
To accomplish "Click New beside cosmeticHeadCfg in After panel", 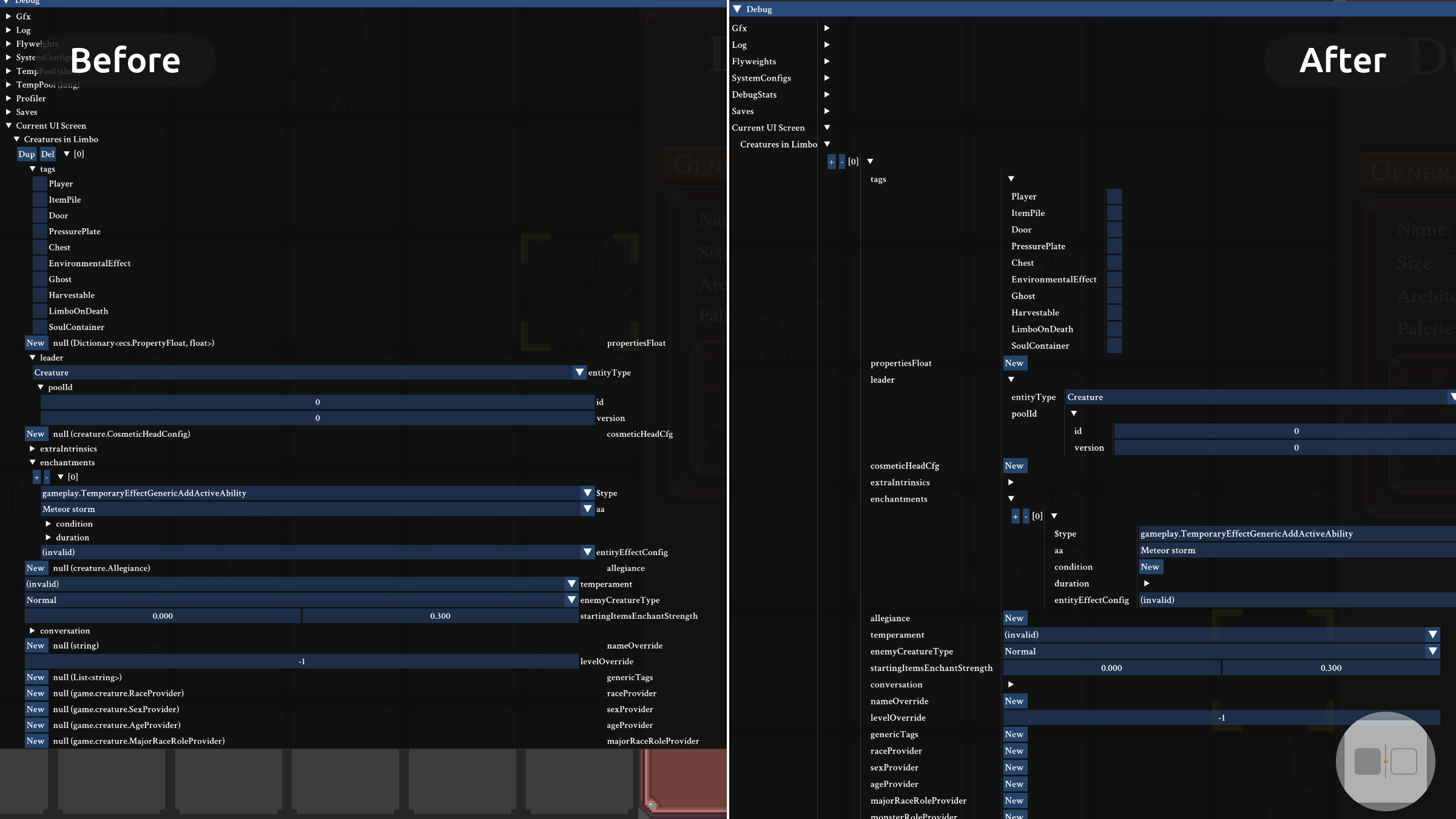I will click(x=1014, y=466).
